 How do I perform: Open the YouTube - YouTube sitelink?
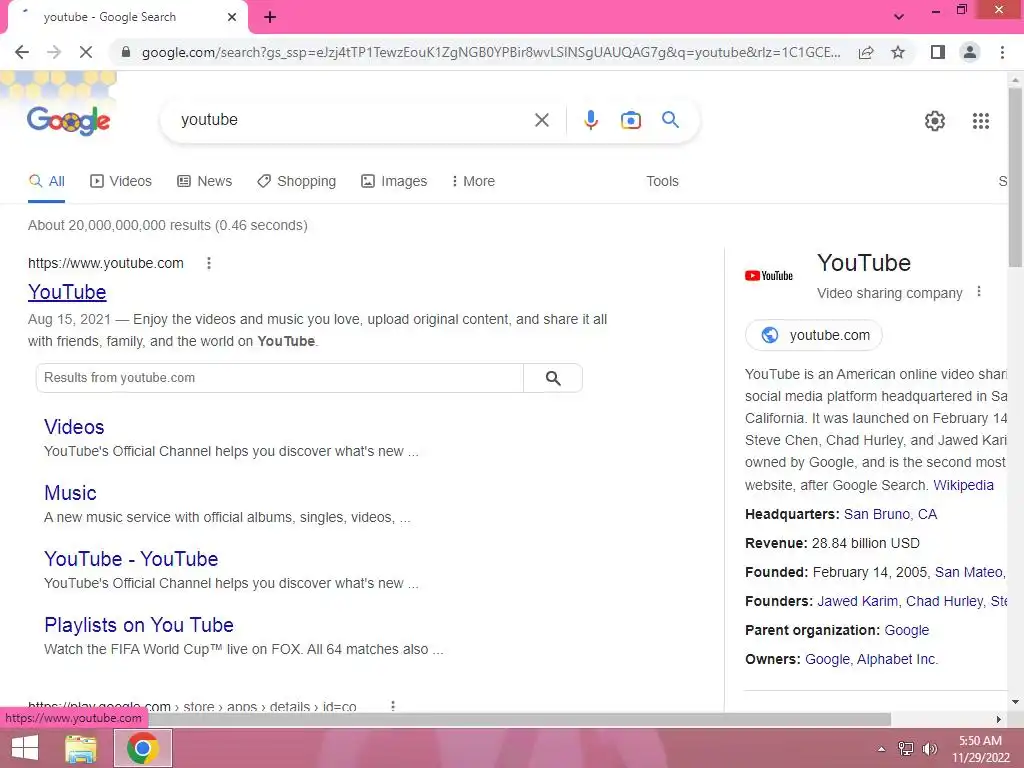pyautogui.click(x=131, y=559)
